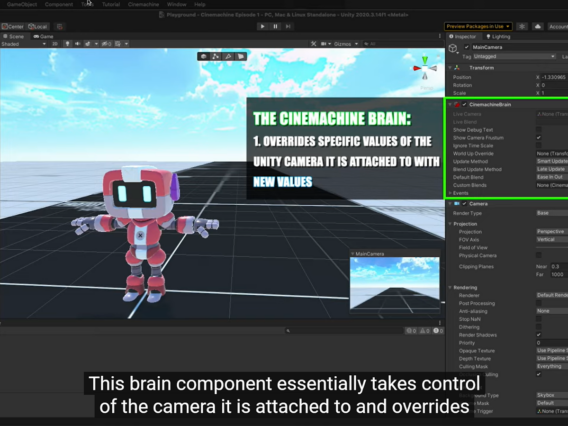Enable Stop NaN checkbox

(539, 319)
